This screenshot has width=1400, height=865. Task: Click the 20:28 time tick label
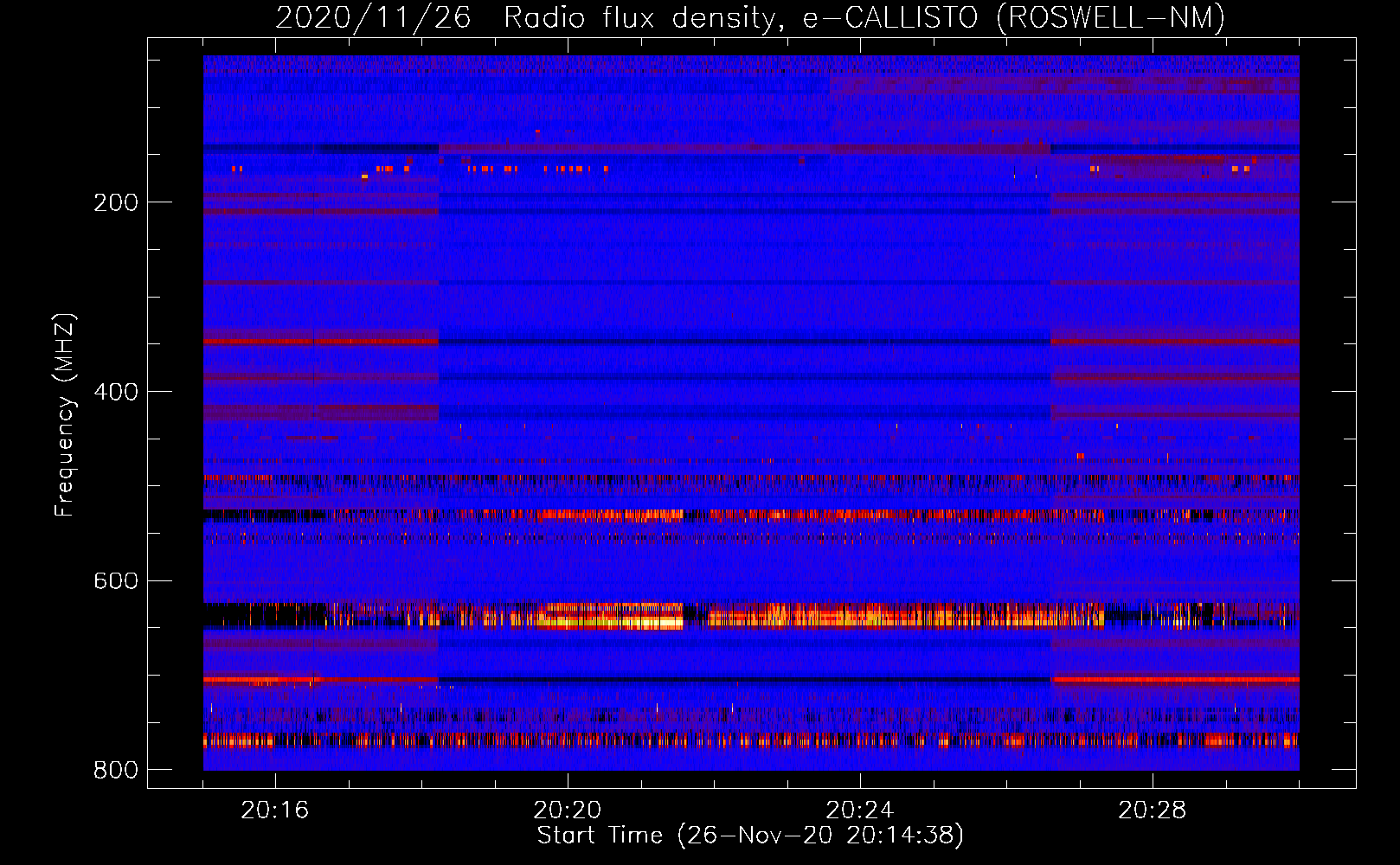point(1153,811)
